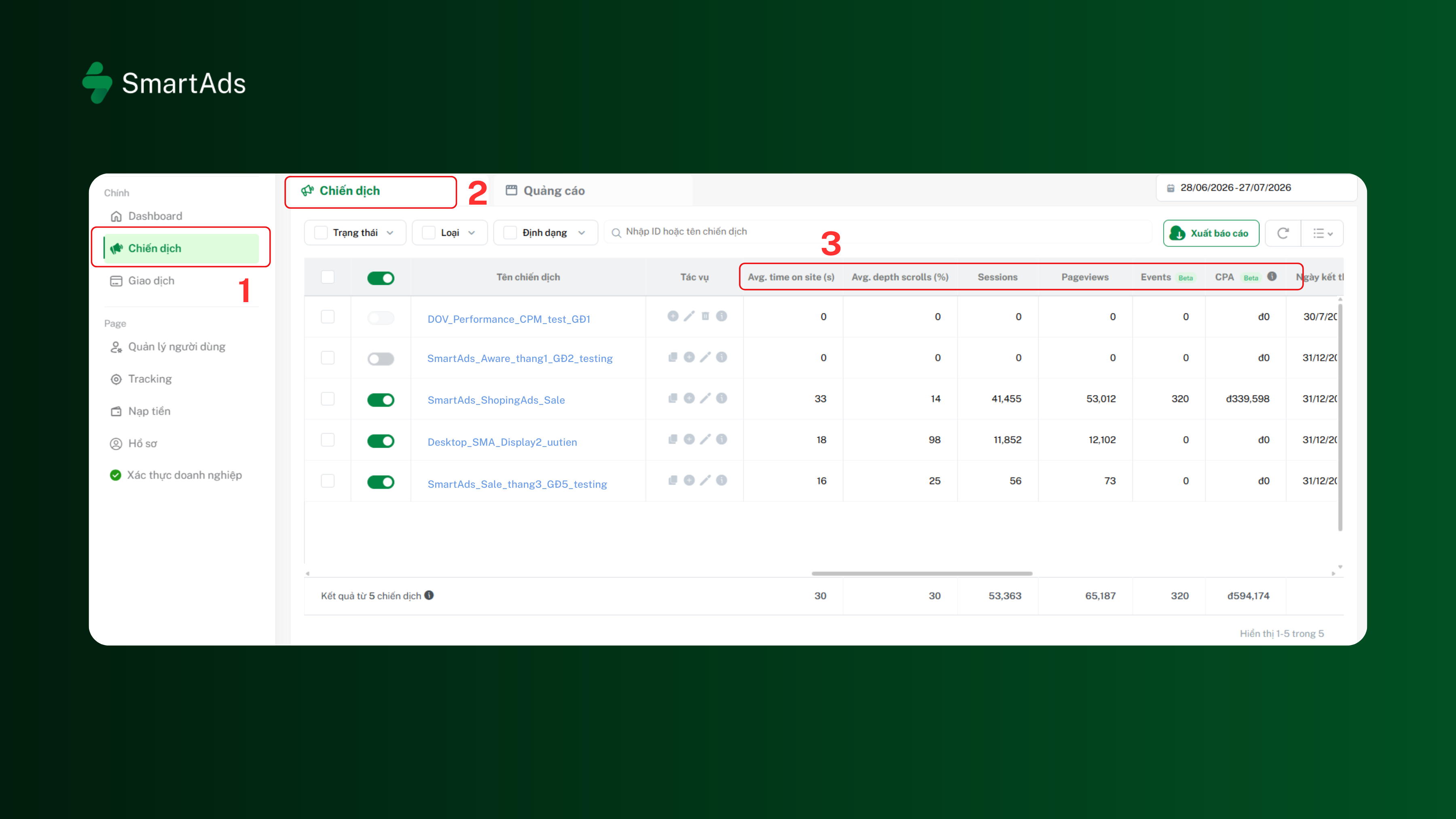Check the SmartAds_Aware_thang1_GĐ2_testing row

328,358
